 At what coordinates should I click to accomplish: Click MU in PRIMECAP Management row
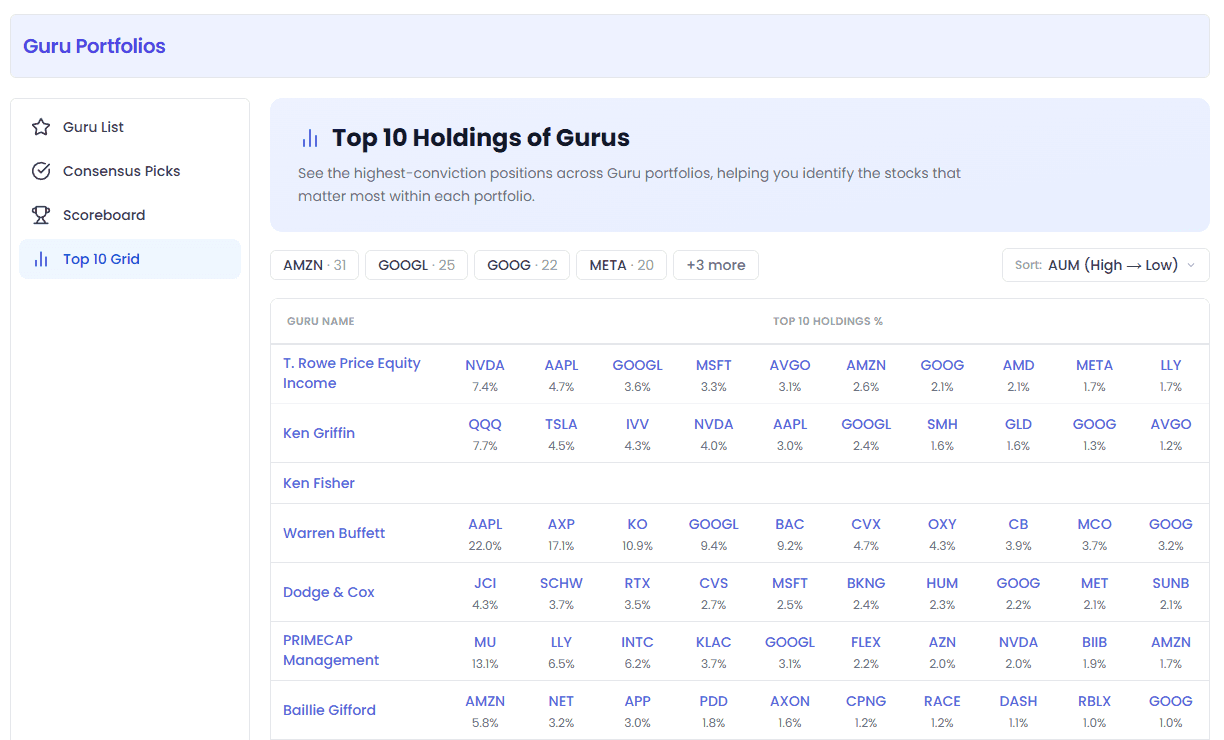point(485,642)
